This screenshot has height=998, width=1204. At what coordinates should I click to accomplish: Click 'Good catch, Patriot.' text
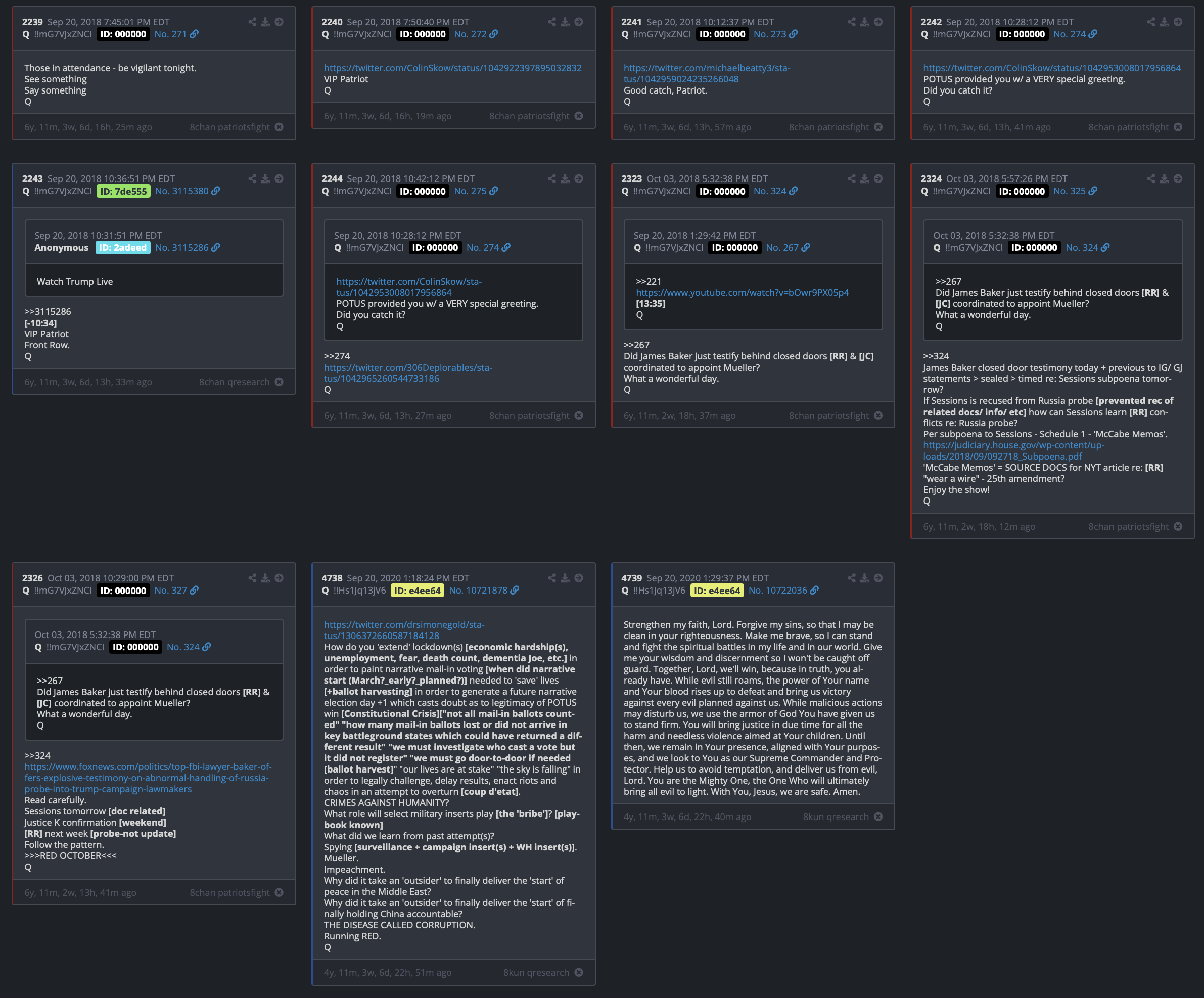(665, 90)
